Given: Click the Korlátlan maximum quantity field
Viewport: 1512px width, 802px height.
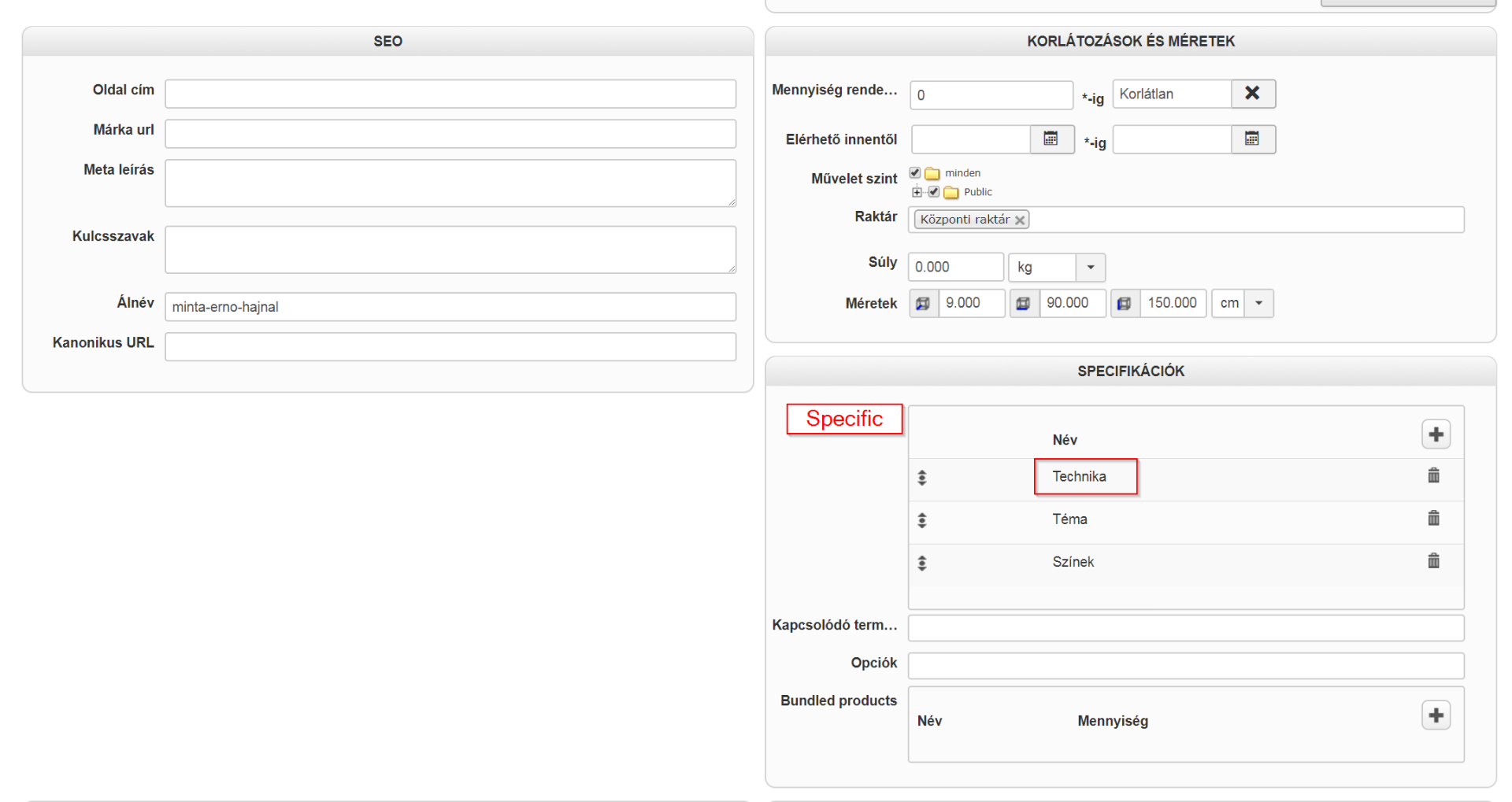Looking at the screenshot, I should click(1172, 94).
